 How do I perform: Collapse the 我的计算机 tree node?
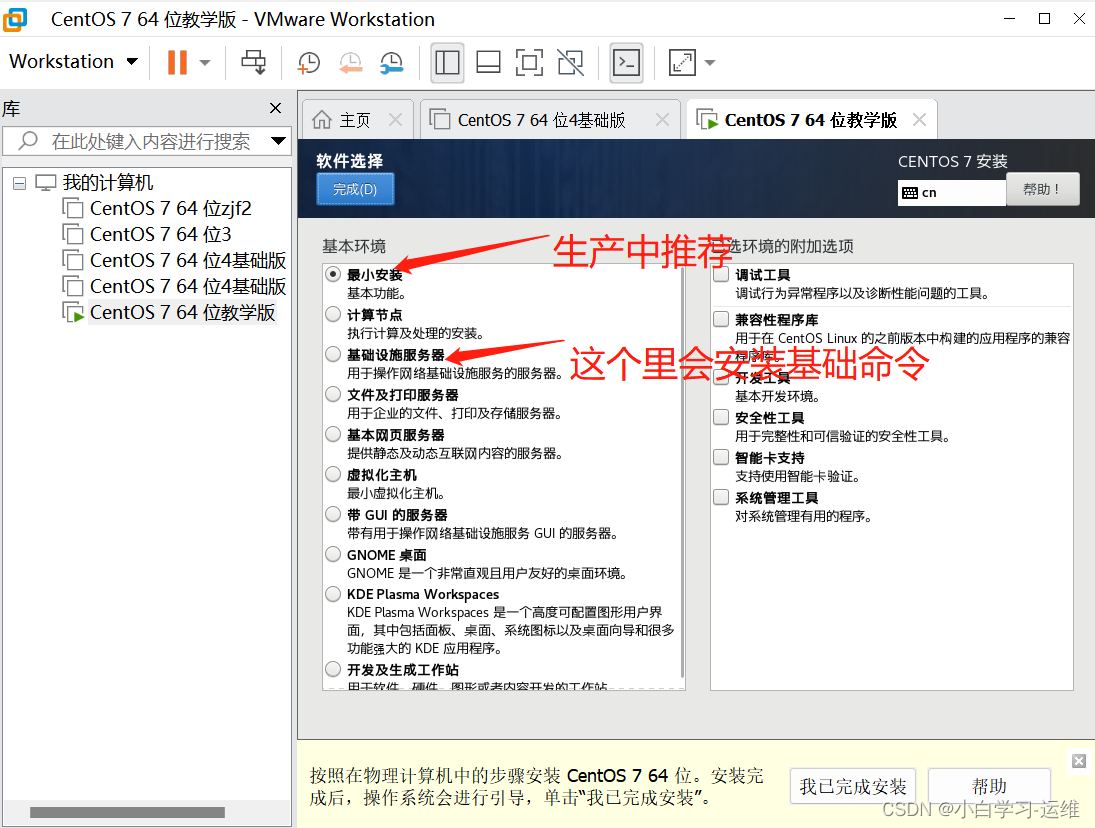20,184
